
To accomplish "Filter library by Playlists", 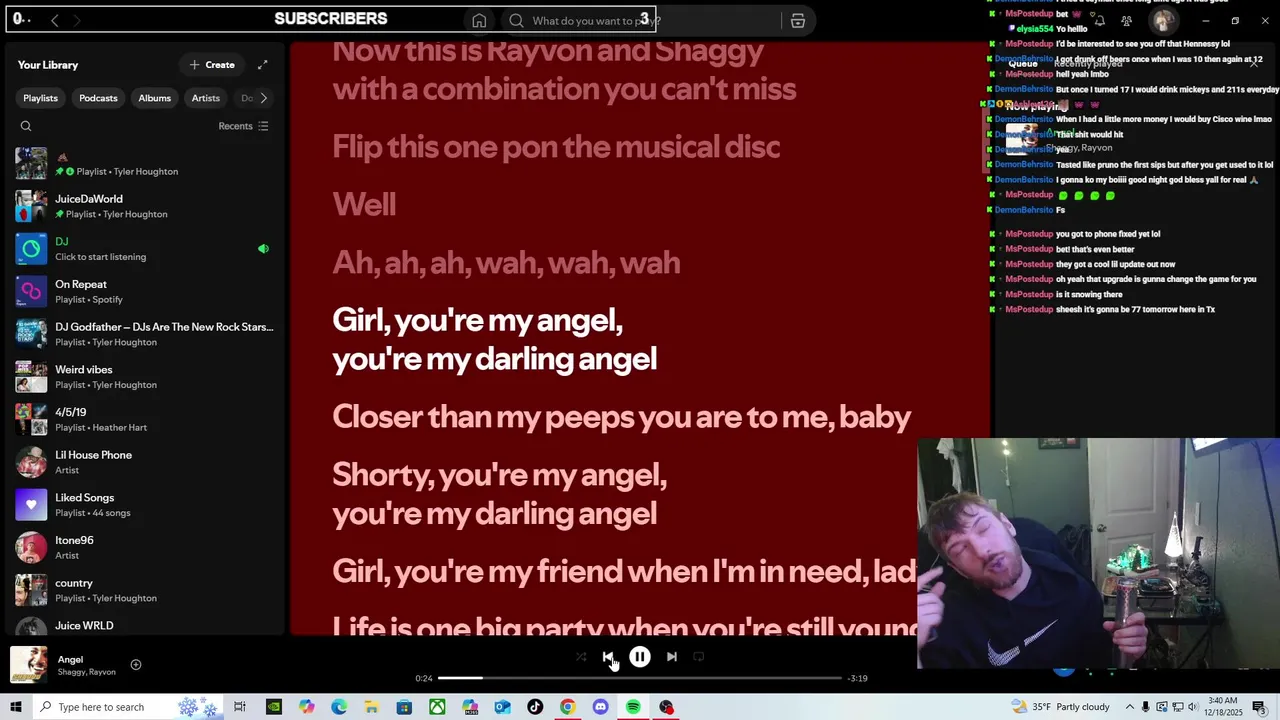I will 40,98.
